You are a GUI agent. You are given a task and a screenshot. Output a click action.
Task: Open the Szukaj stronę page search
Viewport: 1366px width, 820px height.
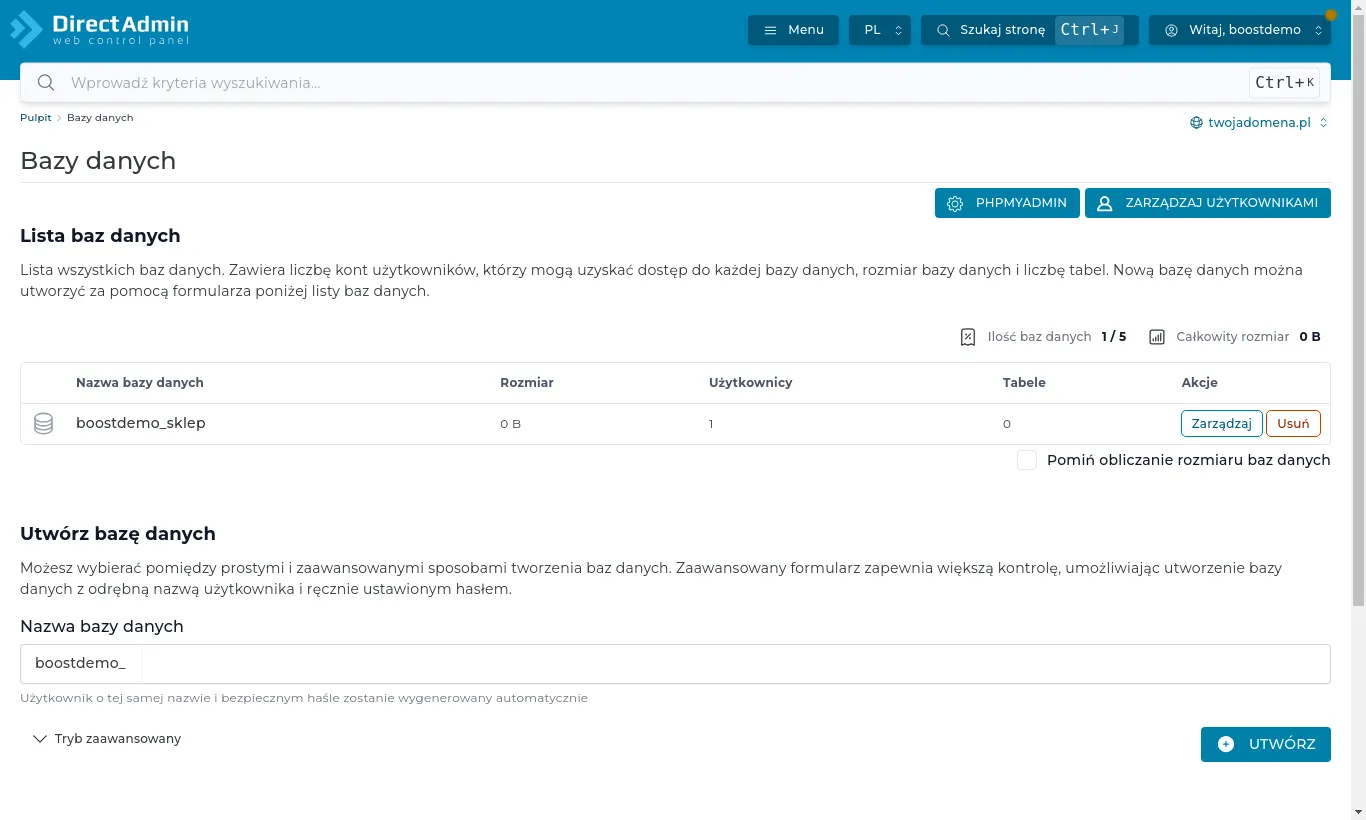point(1029,30)
